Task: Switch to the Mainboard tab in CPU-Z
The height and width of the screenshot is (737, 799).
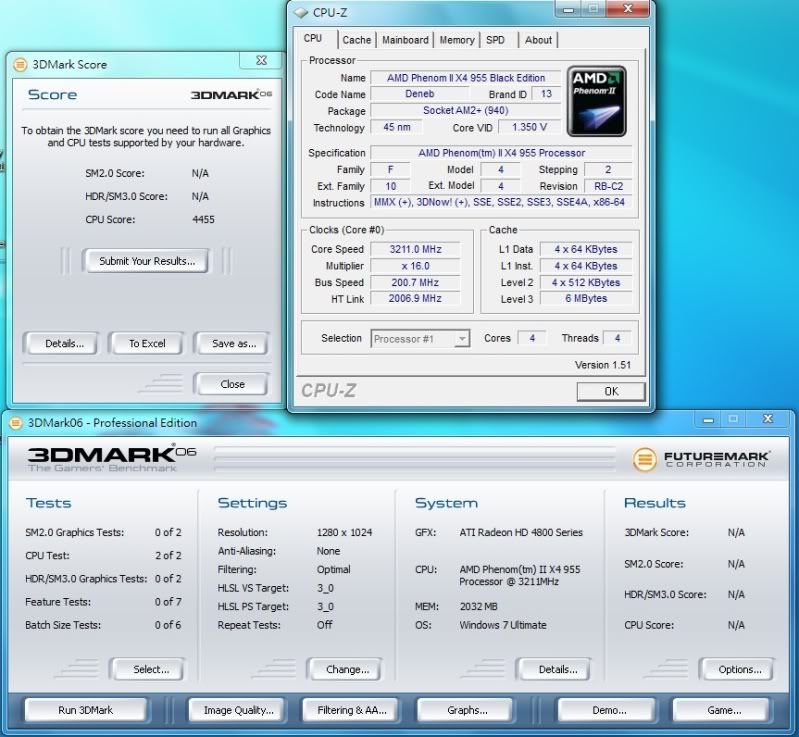Action: click(x=405, y=40)
